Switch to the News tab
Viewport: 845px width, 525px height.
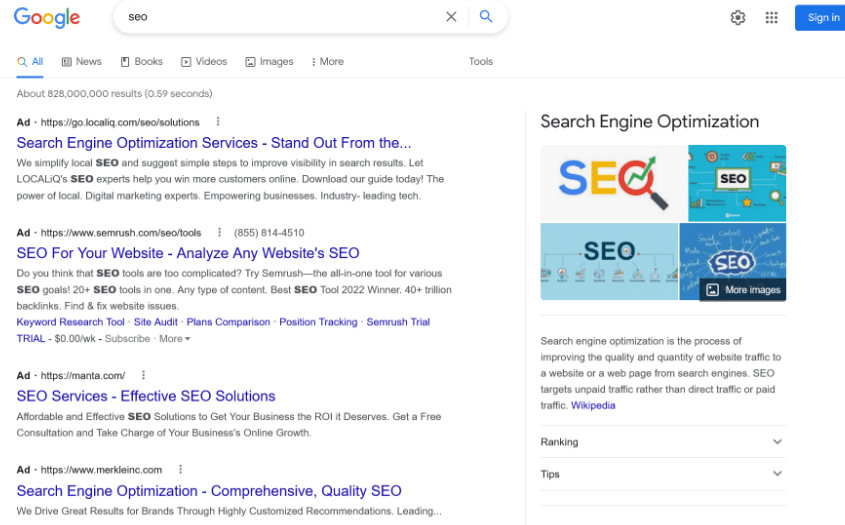tap(81, 62)
